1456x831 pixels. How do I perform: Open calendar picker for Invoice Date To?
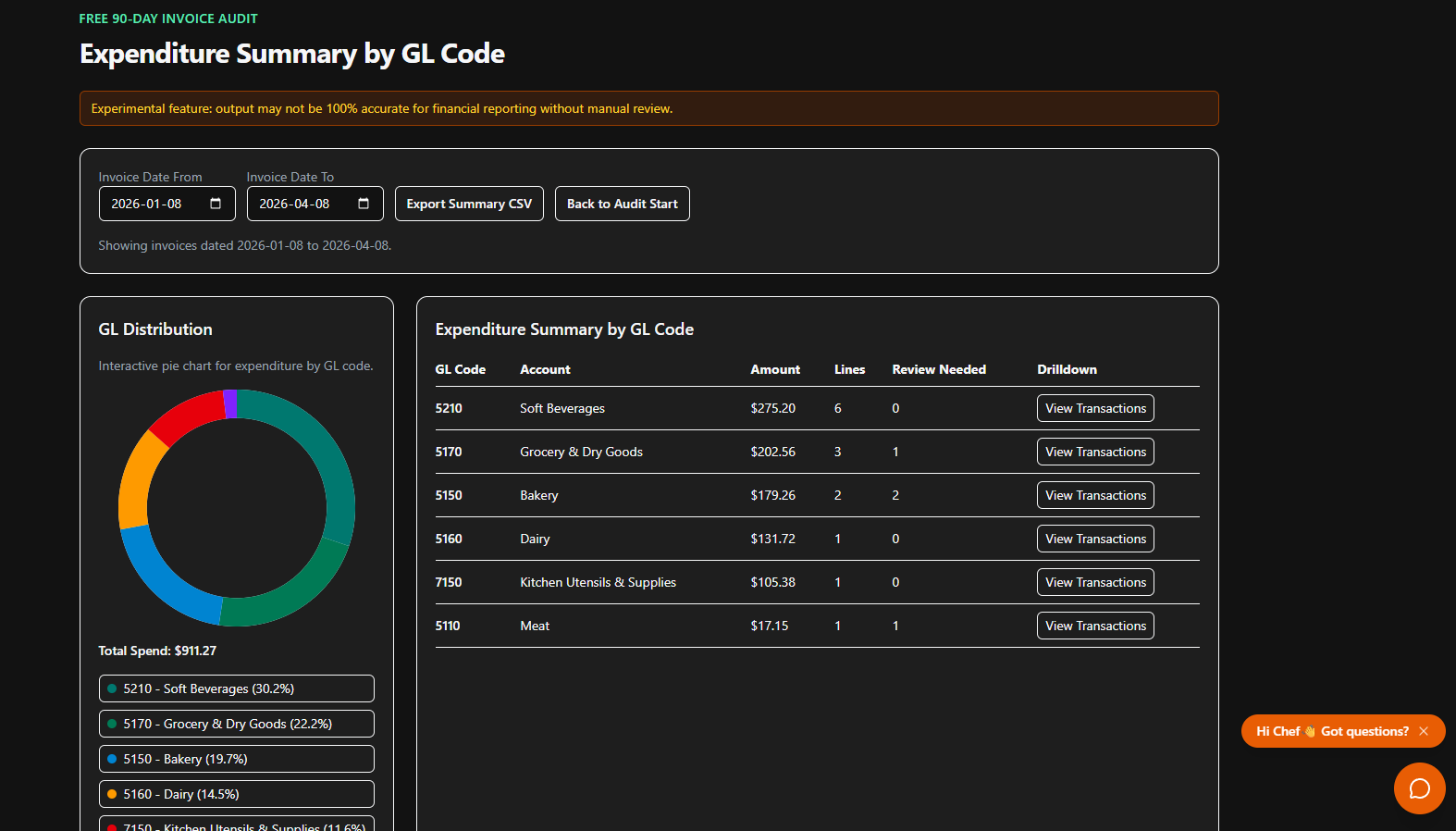tap(364, 204)
